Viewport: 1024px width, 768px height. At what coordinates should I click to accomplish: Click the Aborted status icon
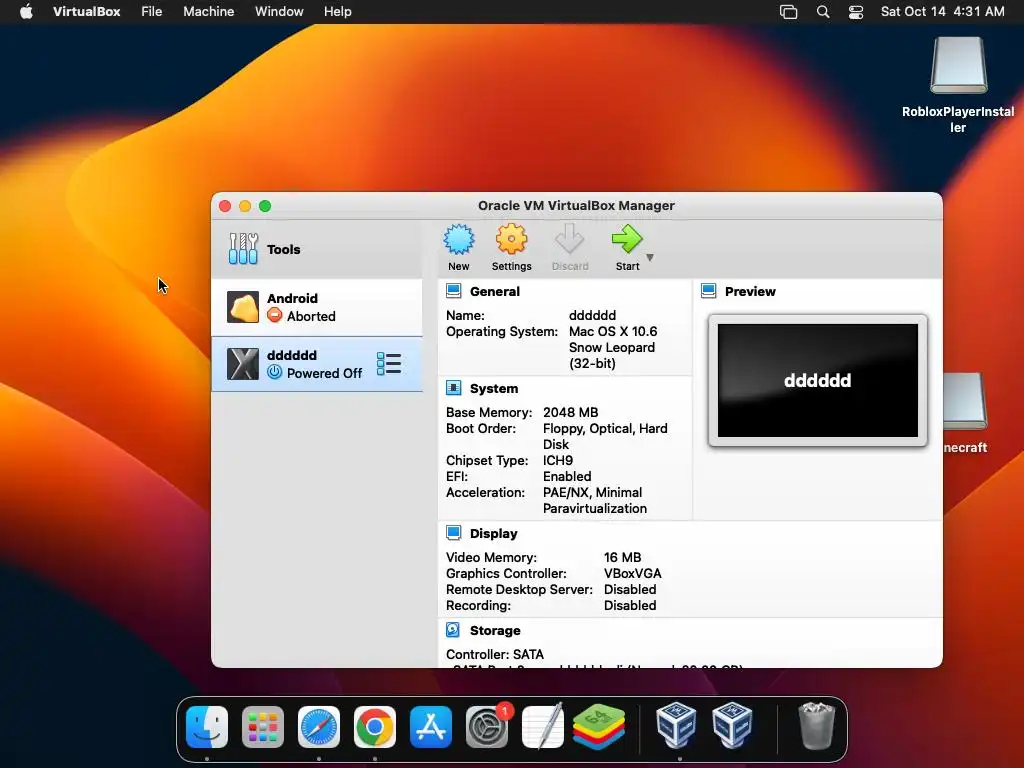tap(275, 315)
